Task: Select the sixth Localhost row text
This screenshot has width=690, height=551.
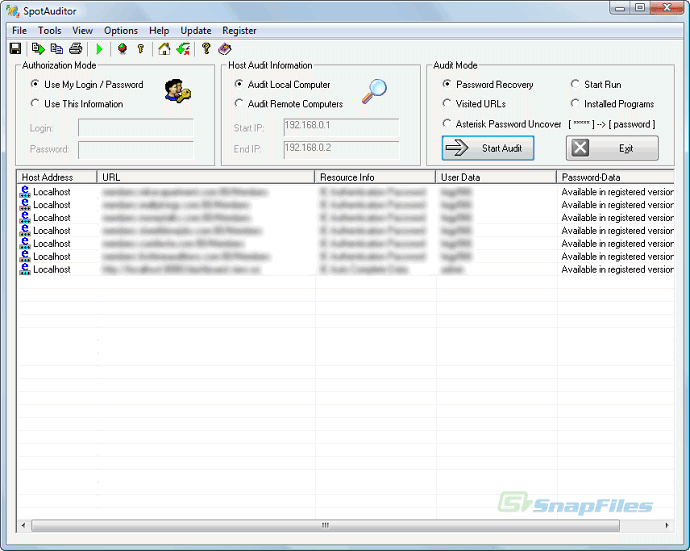Action: [52, 256]
